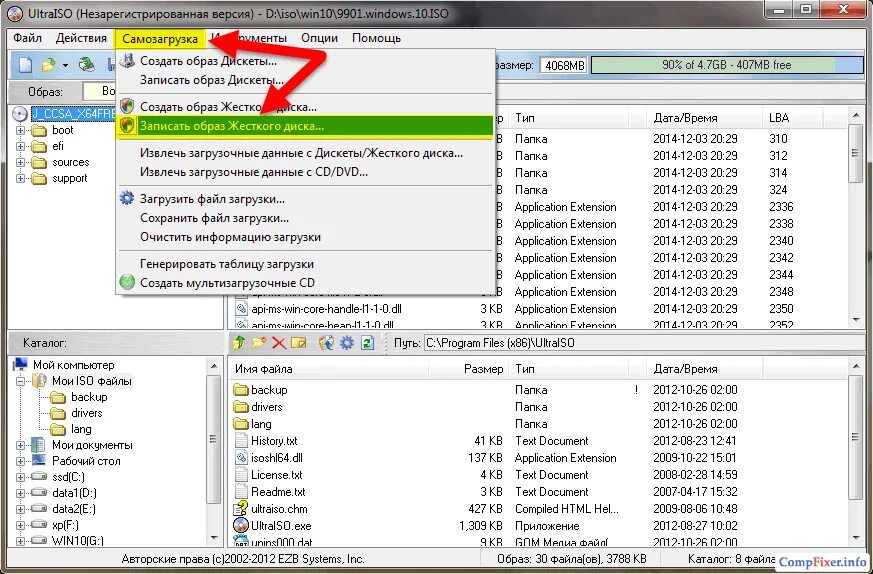
Task: Select the data2(E:) drive
Action: coord(73,509)
